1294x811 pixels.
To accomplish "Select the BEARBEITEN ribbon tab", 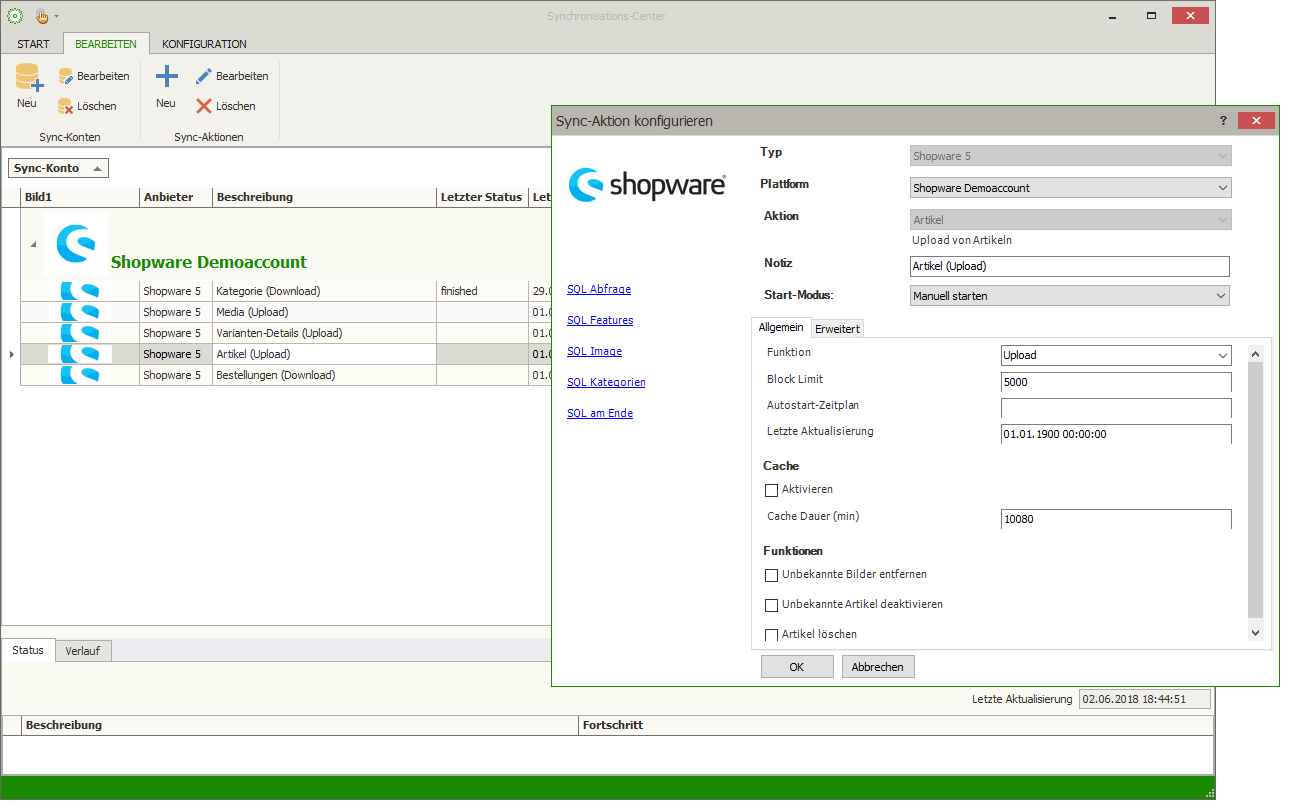I will (106, 44).
